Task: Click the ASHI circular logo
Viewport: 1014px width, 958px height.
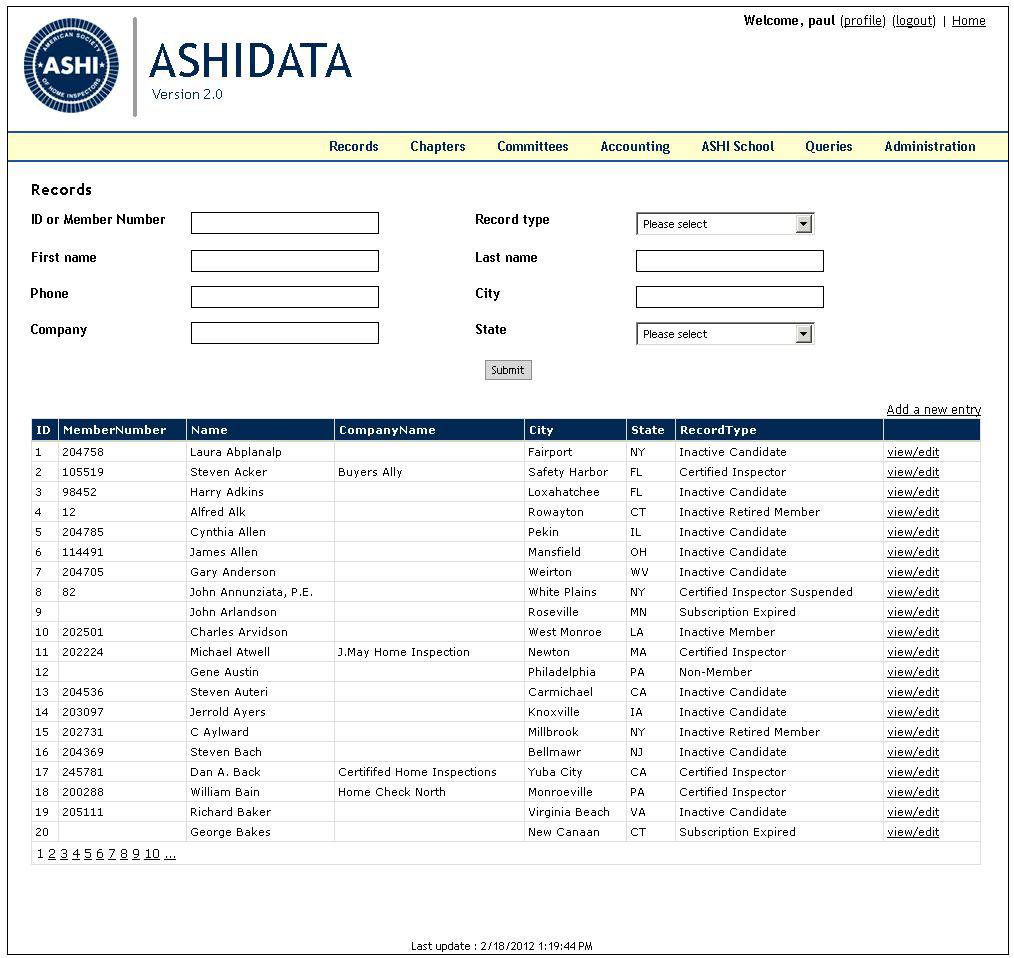Action: (71, 65)
